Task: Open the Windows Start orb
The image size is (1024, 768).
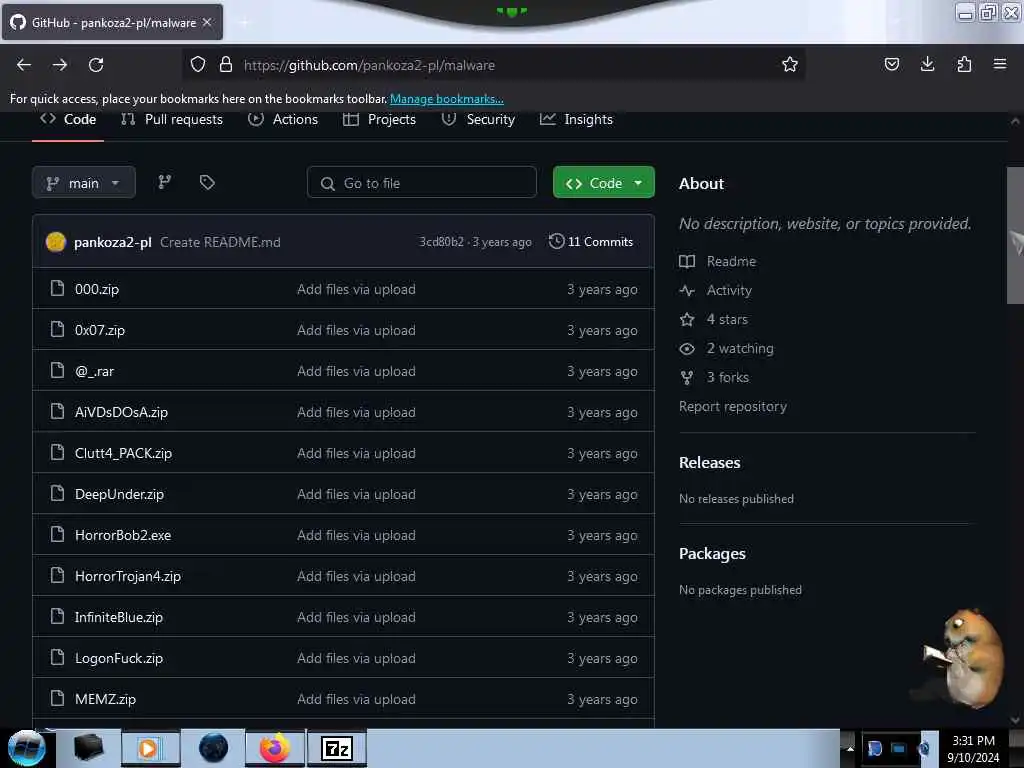Action: pyautogui.click(x=26, y=748)
